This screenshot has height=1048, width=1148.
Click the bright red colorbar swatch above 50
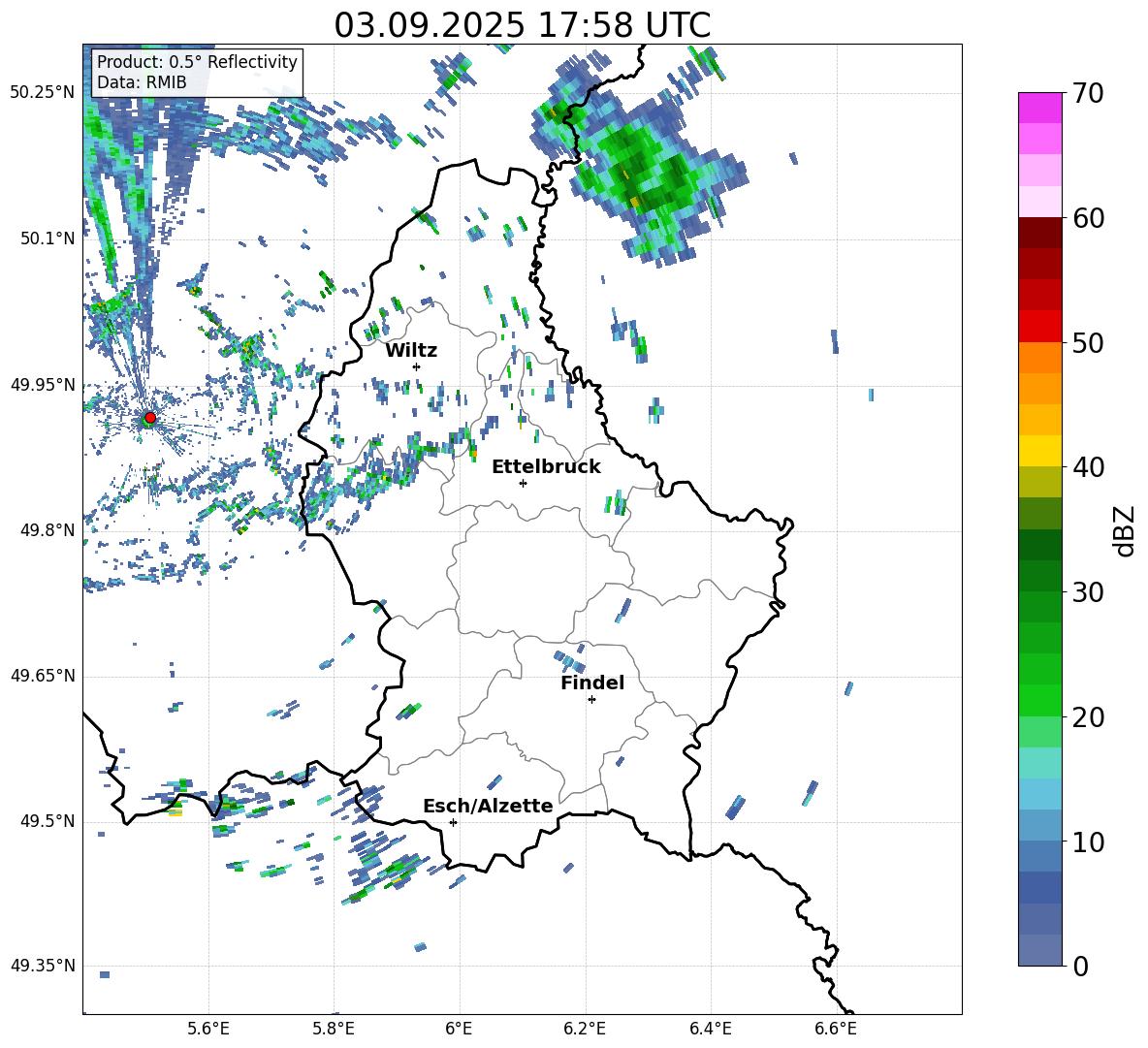pyautogui.click(x=1039, y=327)
